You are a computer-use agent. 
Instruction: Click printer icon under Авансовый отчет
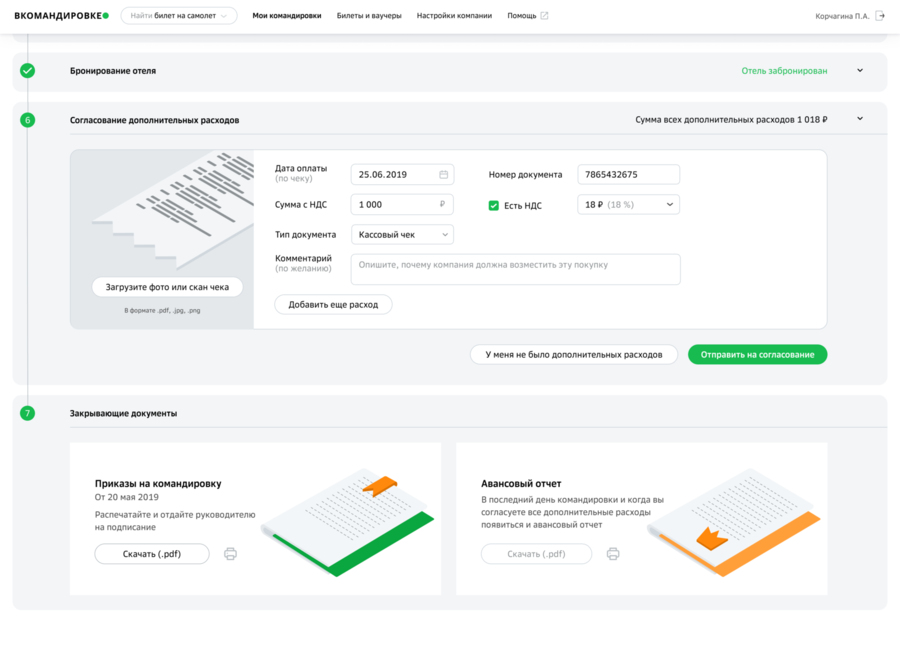613,554
